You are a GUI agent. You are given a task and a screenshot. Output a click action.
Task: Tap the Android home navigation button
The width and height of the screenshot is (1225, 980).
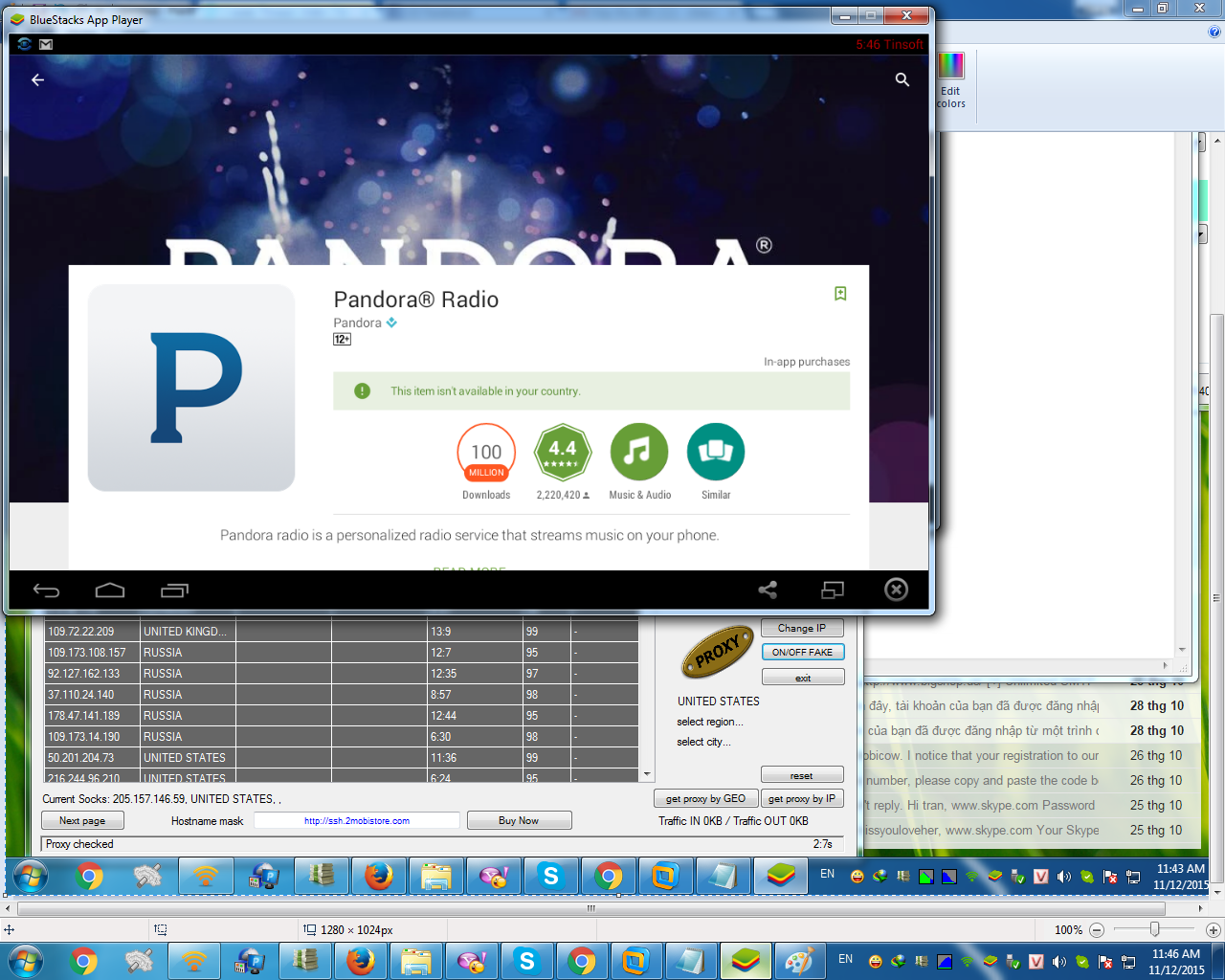coord(110,590)
